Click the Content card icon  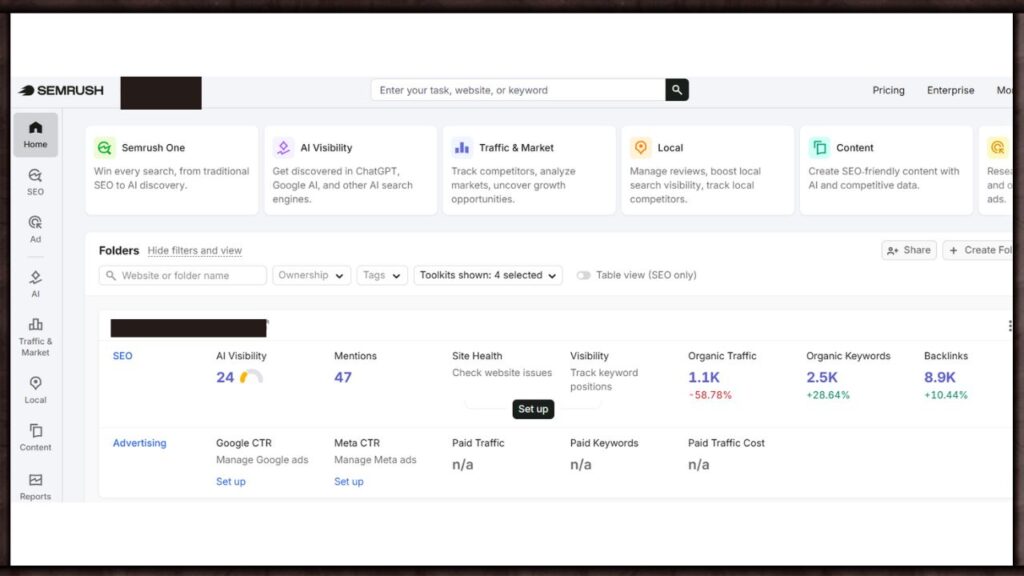click(819, 148)
